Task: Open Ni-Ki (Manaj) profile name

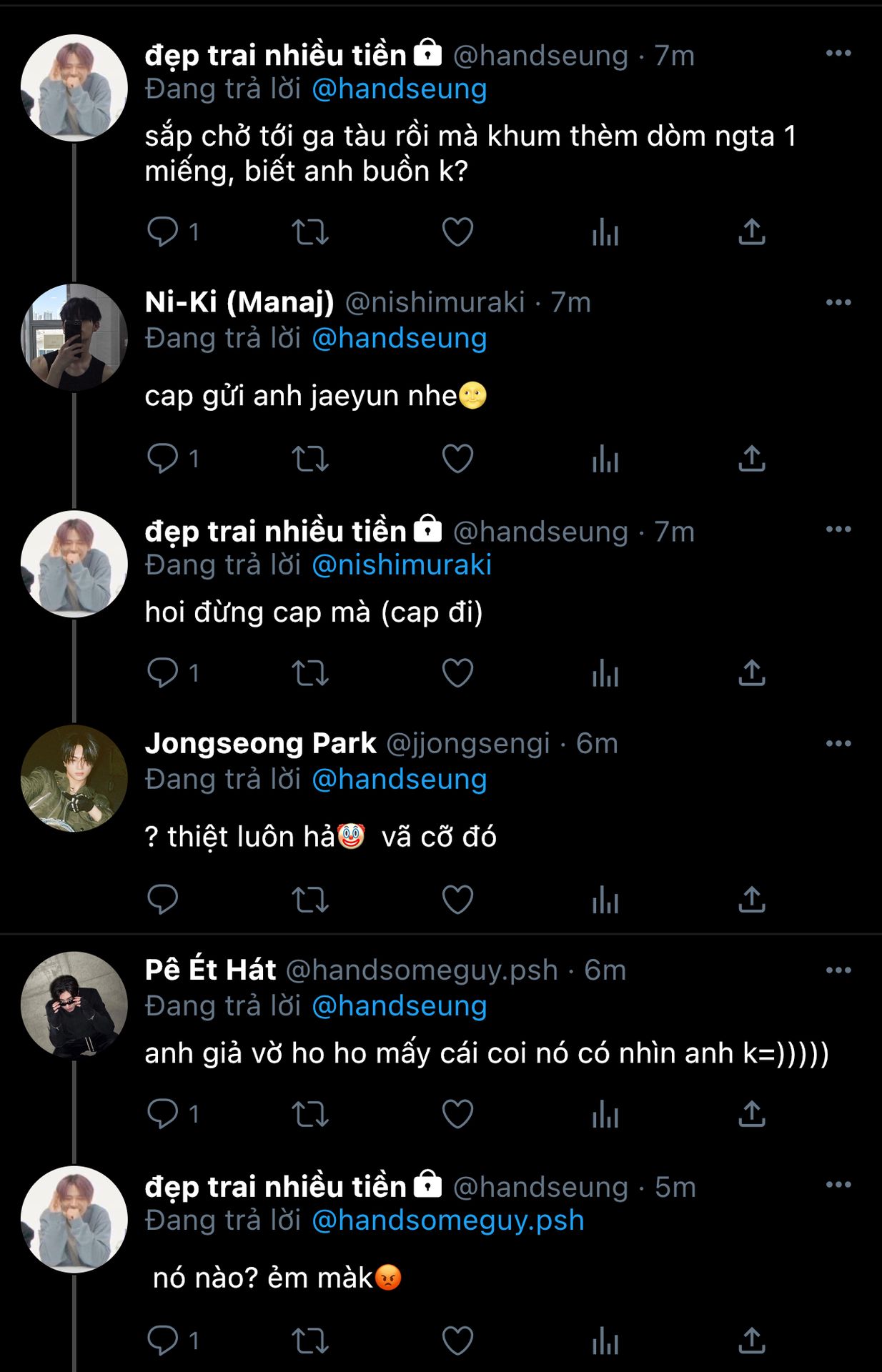Action: pyautogui.click(x=239, y=302)
